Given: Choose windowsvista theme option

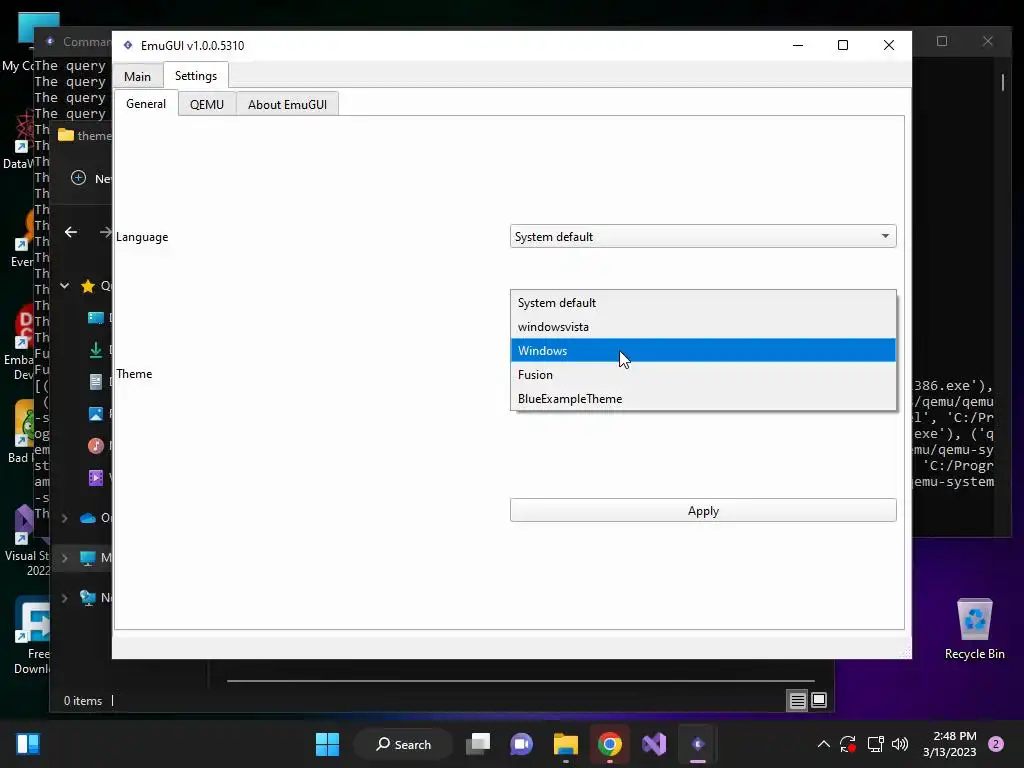Looking at the screenshot, I should [x=703, y=327].
